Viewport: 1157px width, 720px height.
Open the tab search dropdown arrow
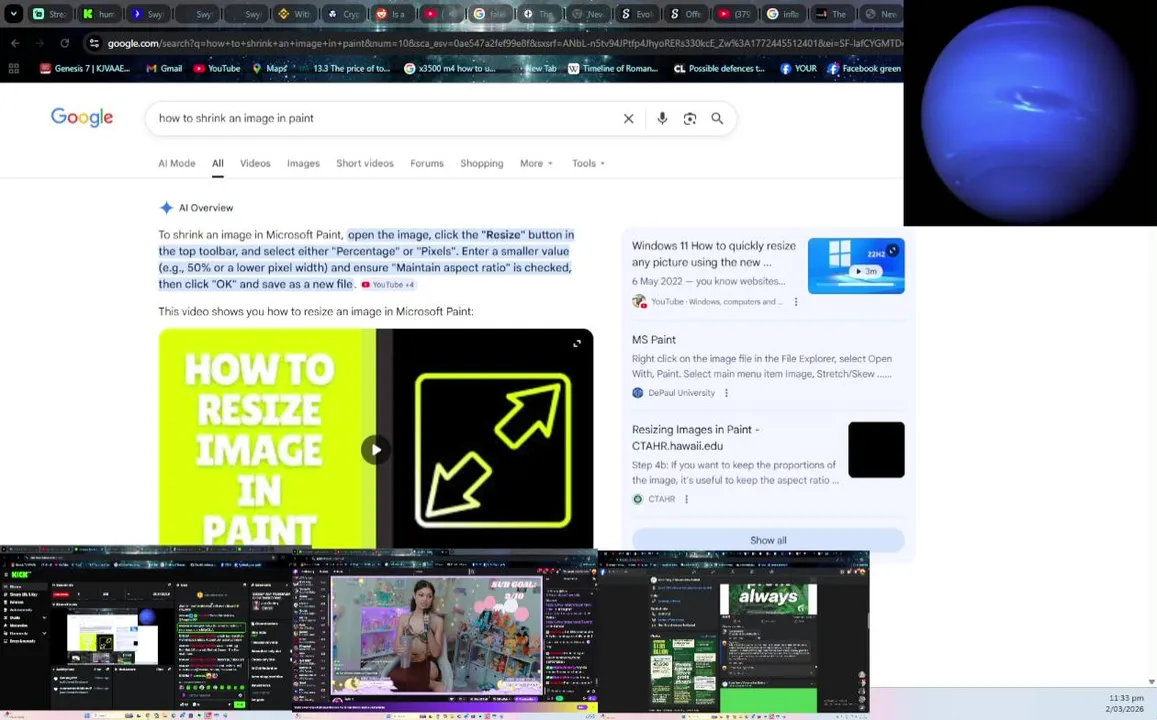click(x=13, y=13)
